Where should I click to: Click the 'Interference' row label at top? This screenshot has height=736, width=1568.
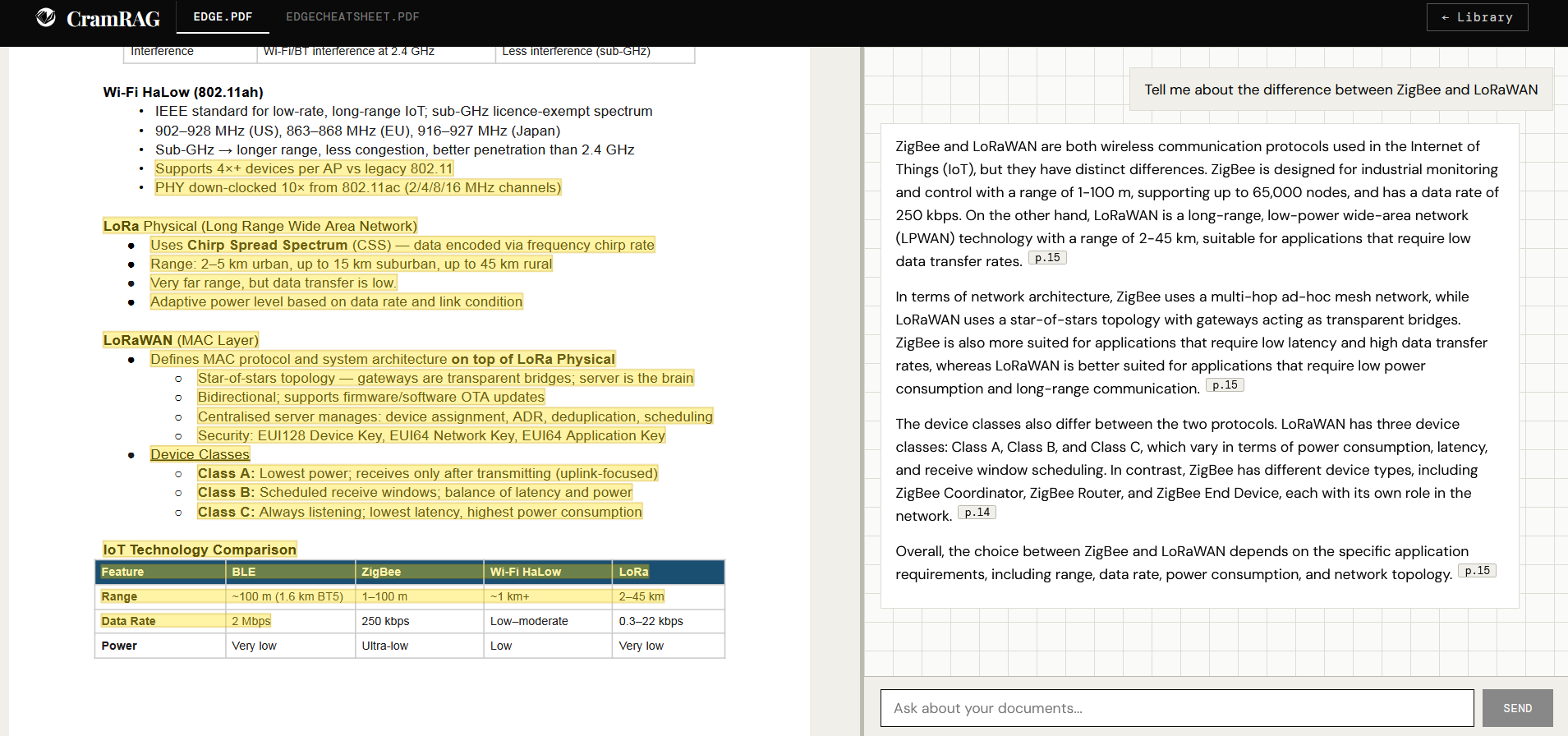point(162,51)
